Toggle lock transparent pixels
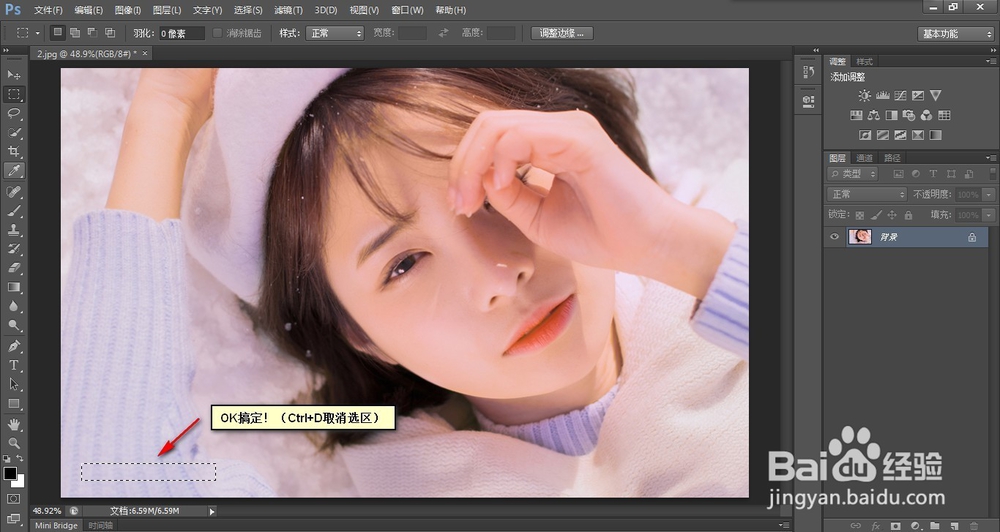Screen dimensions: 1000x532 tap(860, 215)
